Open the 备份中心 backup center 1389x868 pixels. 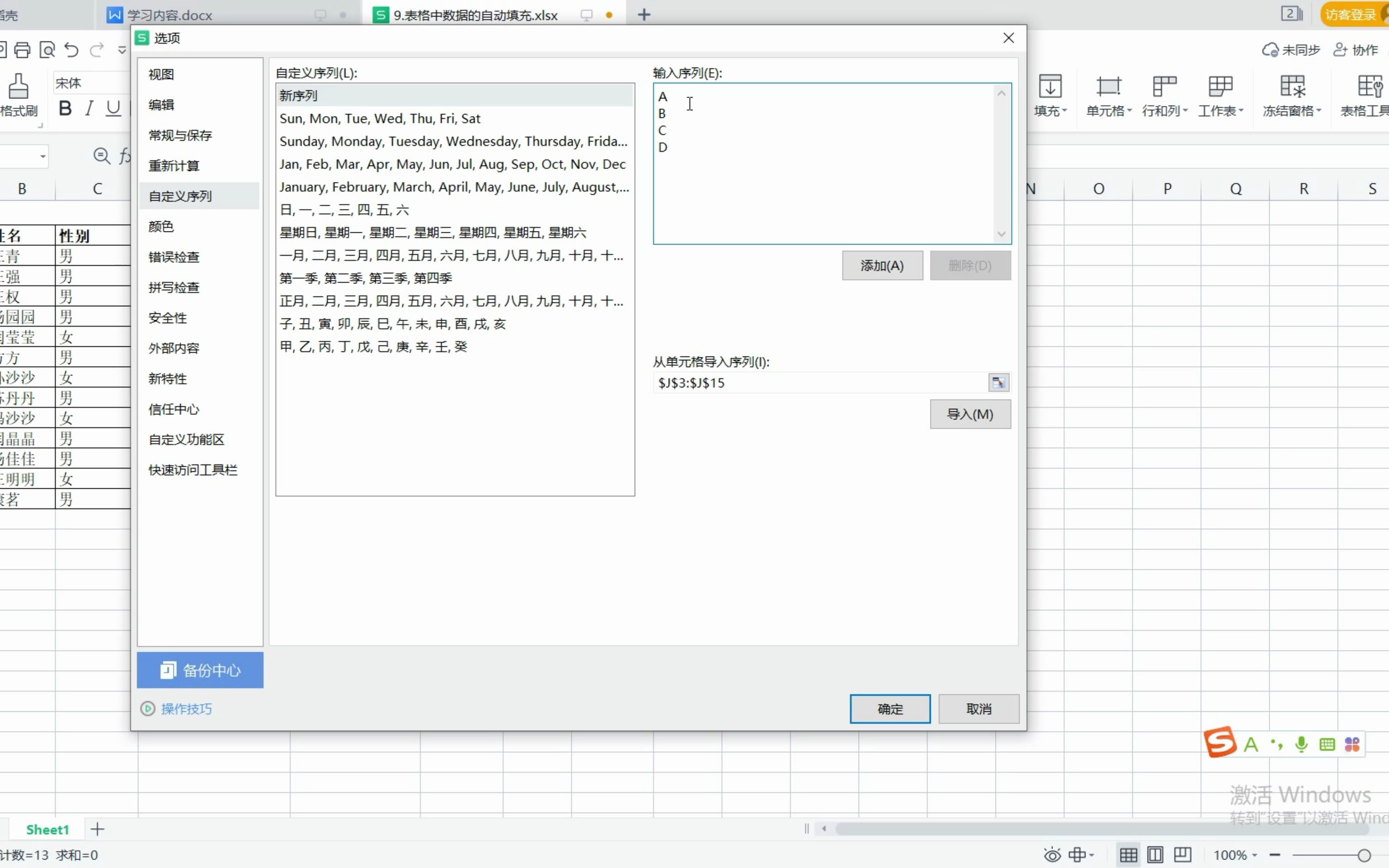tap(200, 670)
